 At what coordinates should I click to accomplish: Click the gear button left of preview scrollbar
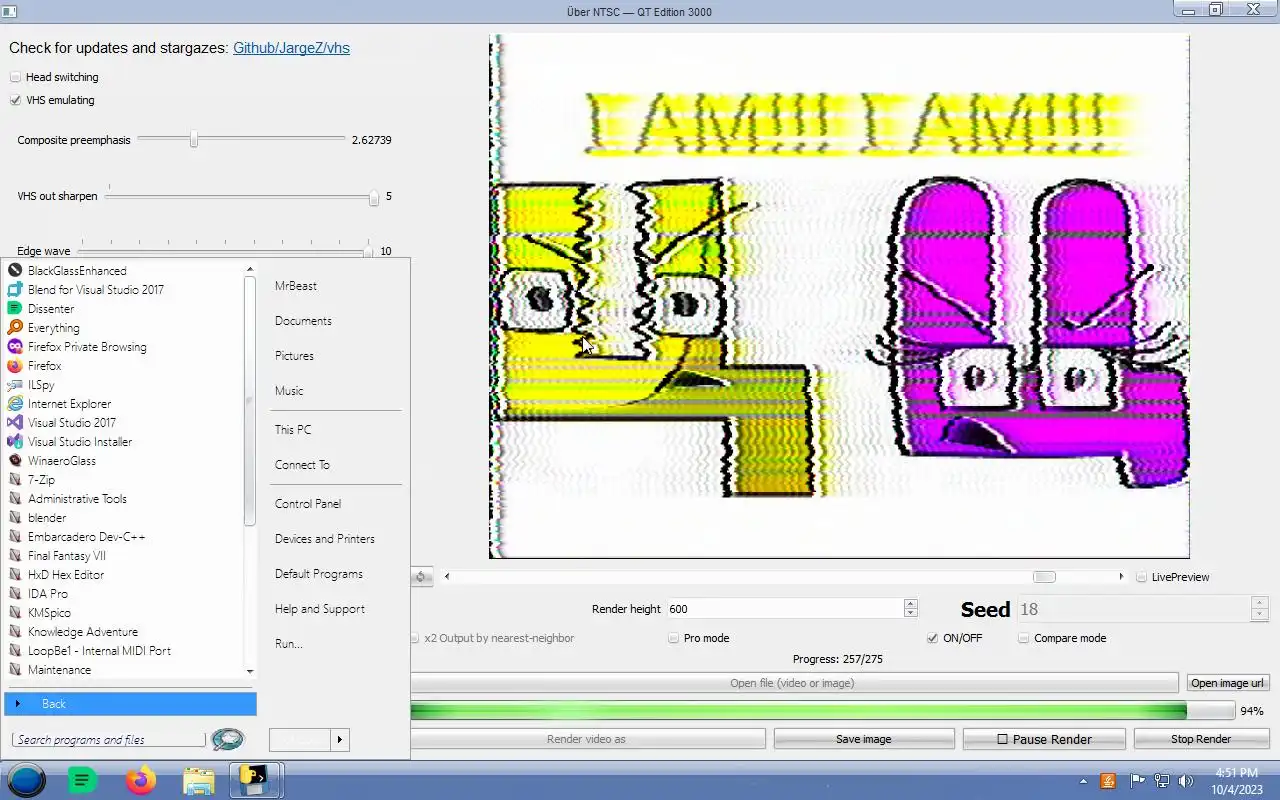[x=421, y=577]
